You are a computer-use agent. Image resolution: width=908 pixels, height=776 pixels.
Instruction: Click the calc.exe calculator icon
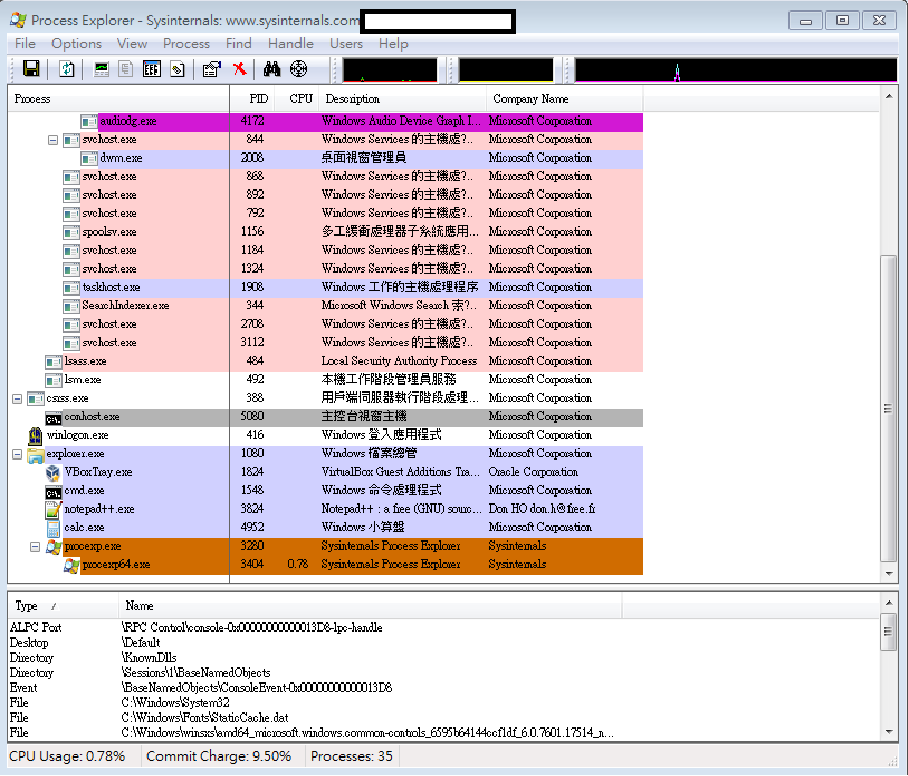[x=53, y=528]
